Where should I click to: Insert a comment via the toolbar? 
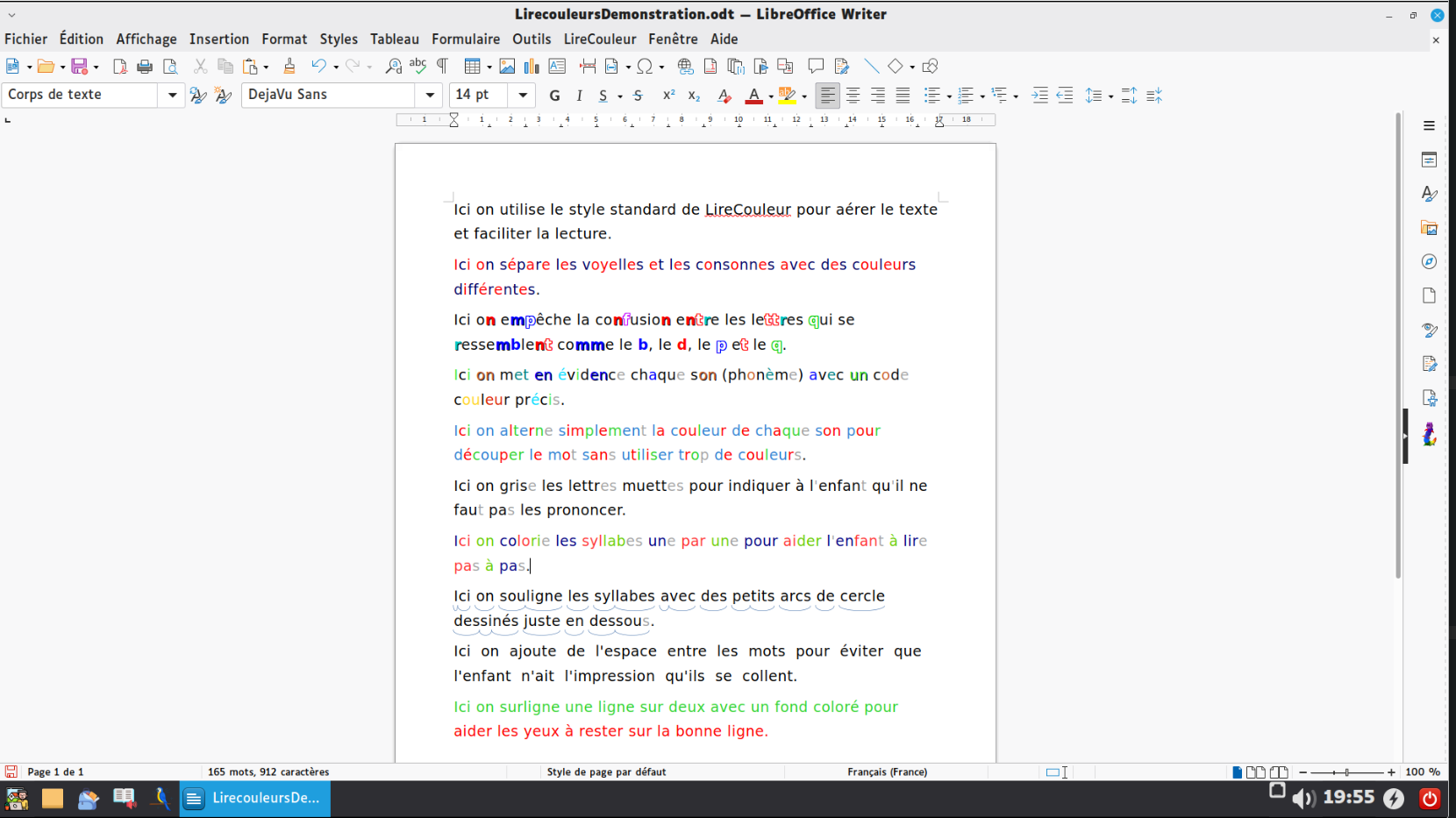click(x=816, y=66)
